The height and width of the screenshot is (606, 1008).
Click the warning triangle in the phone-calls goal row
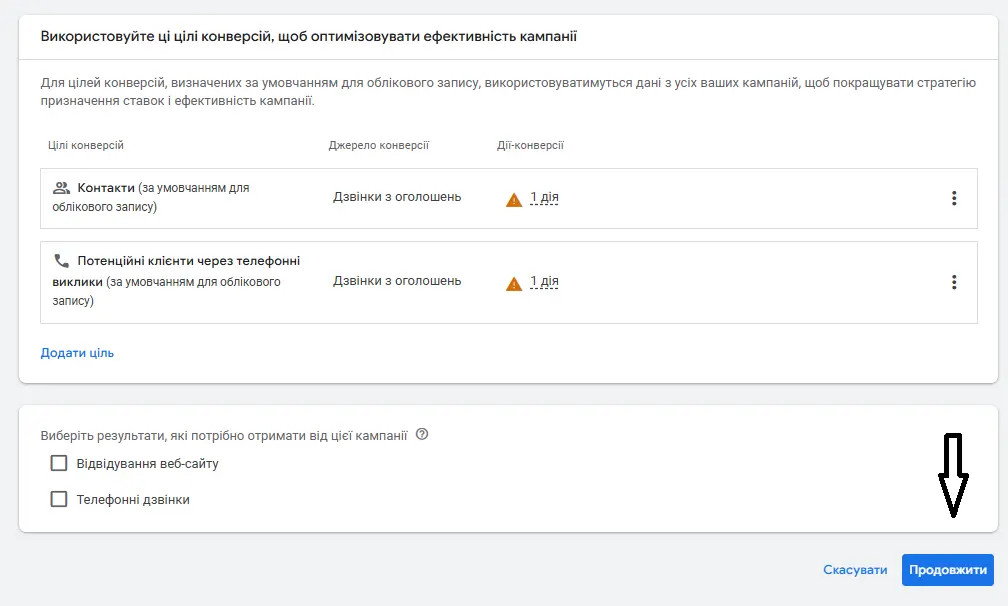(x=514, y=283)
